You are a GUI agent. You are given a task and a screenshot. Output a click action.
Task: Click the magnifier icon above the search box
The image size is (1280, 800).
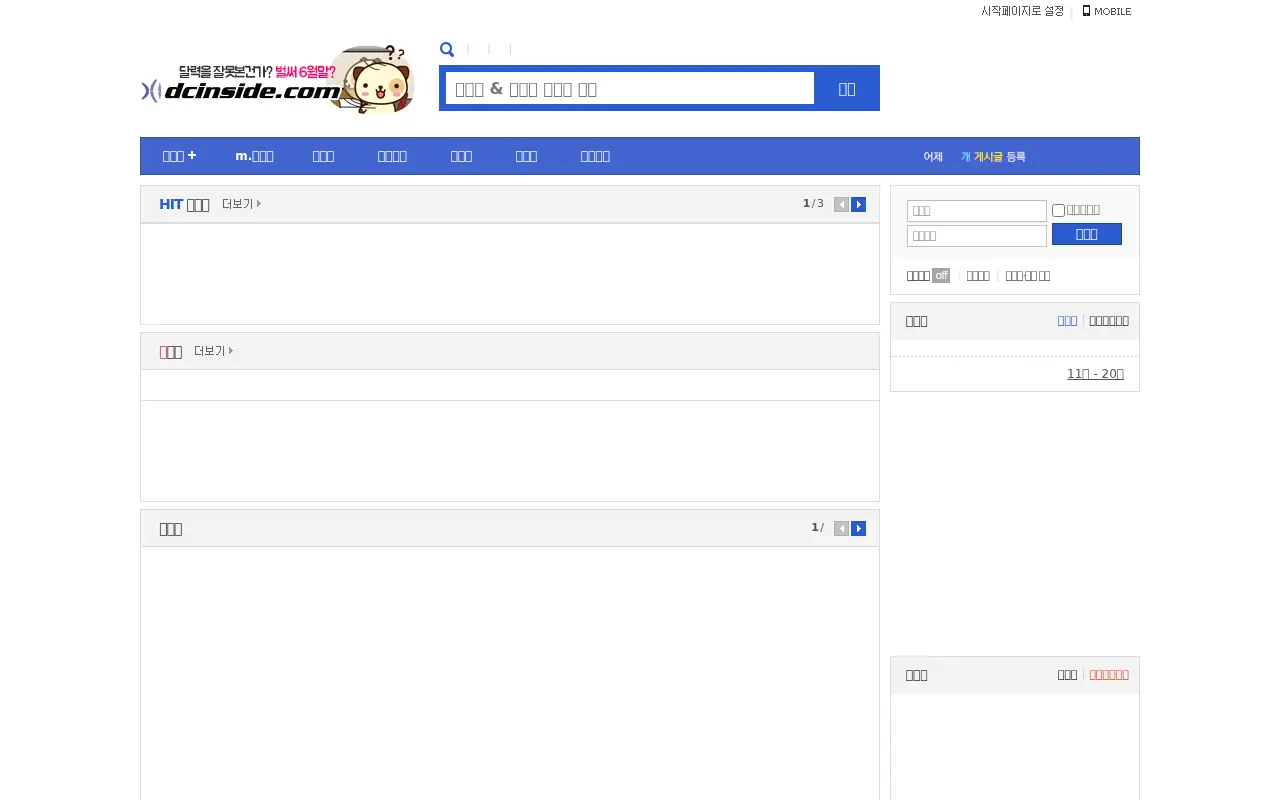[447, 49]
